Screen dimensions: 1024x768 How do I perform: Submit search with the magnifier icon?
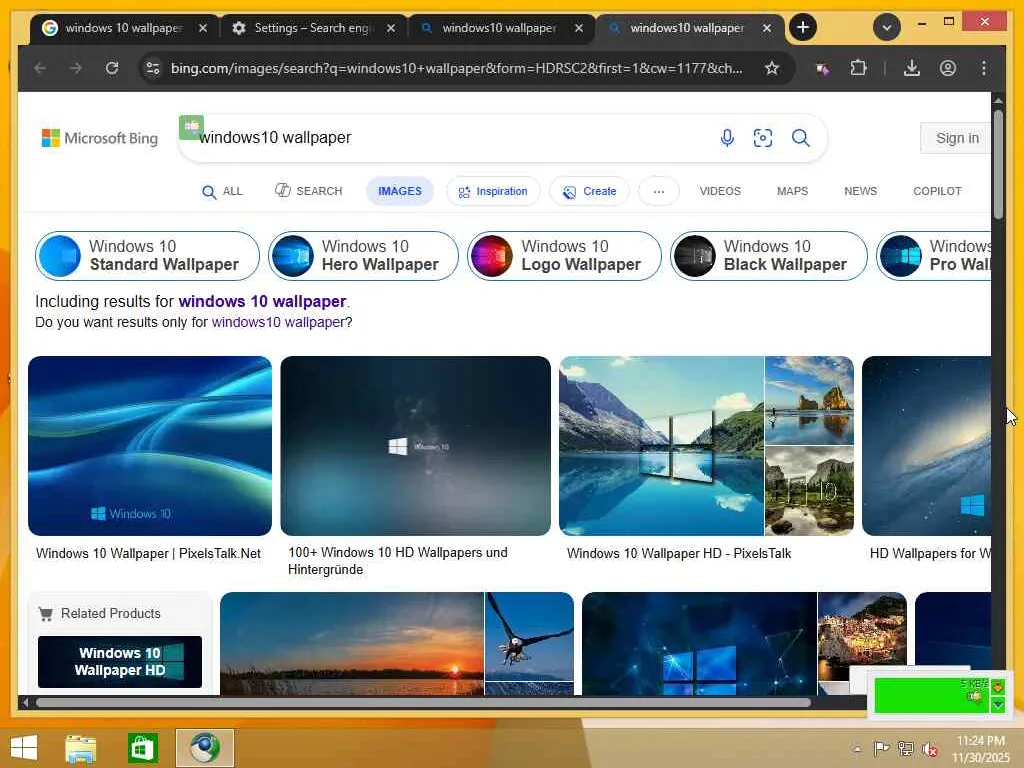tap(801, 138)
